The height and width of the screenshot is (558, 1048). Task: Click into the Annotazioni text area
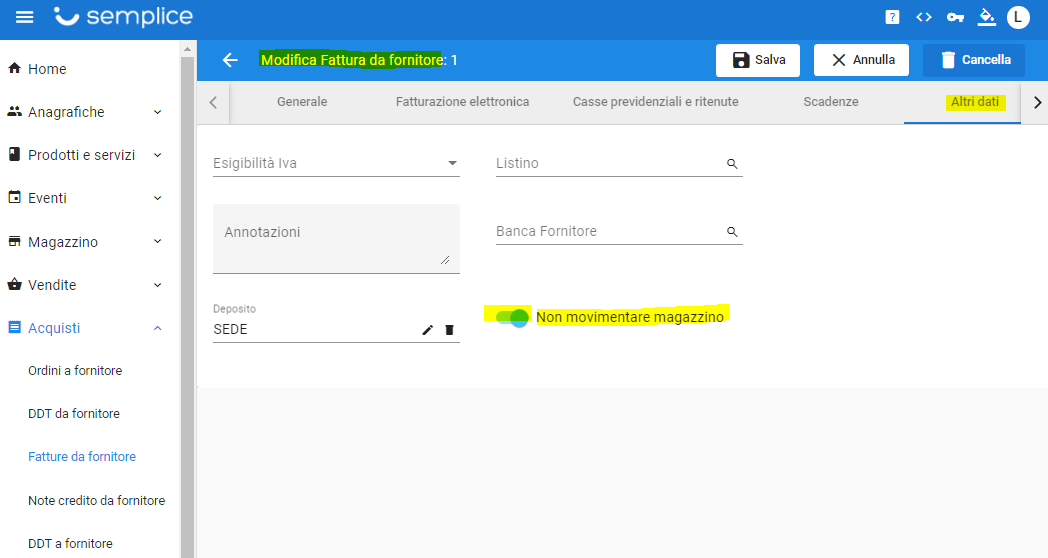pyautogui.click(x=336, y=238)
